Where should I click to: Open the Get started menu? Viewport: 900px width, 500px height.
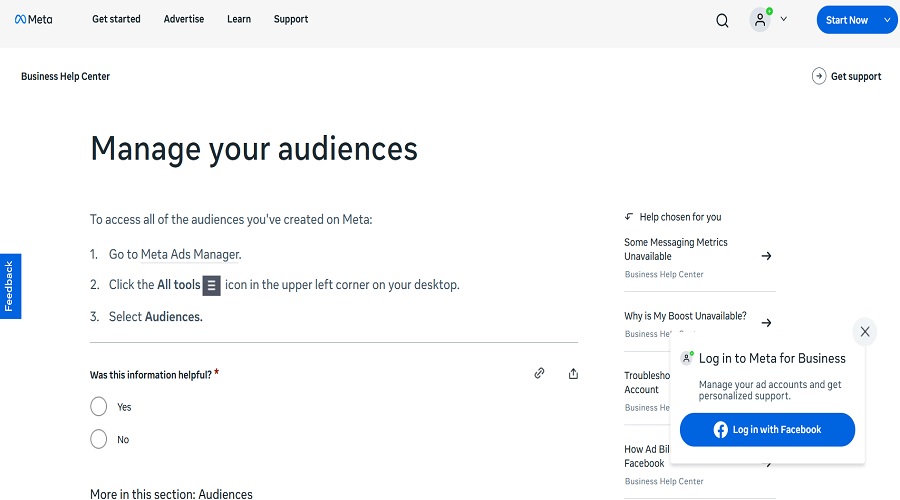click(116, 19)
